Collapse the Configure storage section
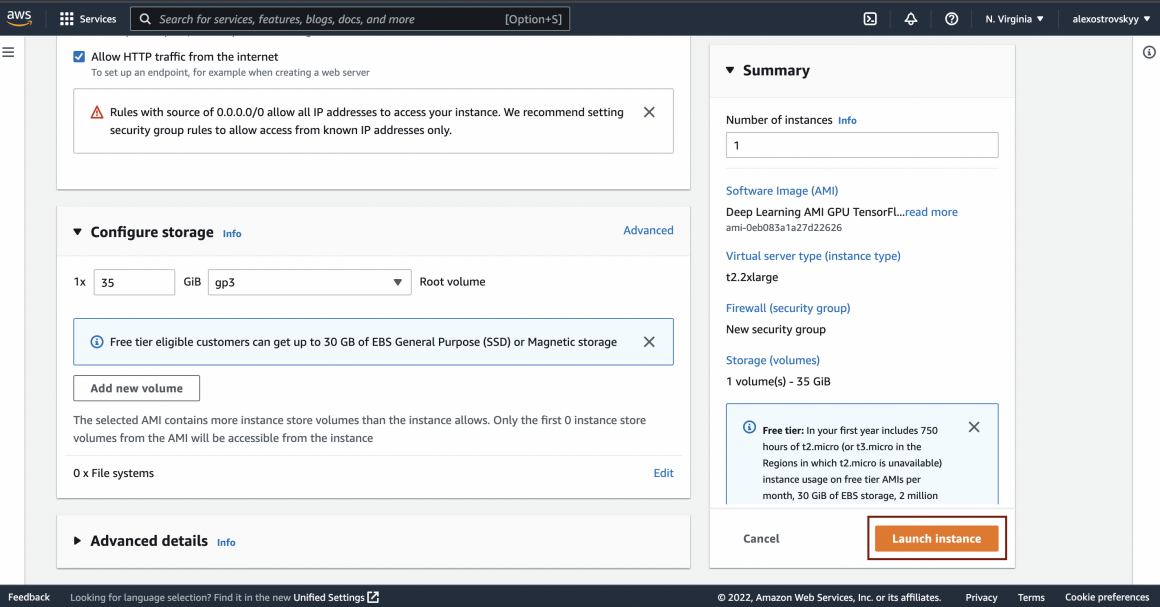Image resolution: width=1160 pixels, height=607 pixels. [x=78, y=232]
